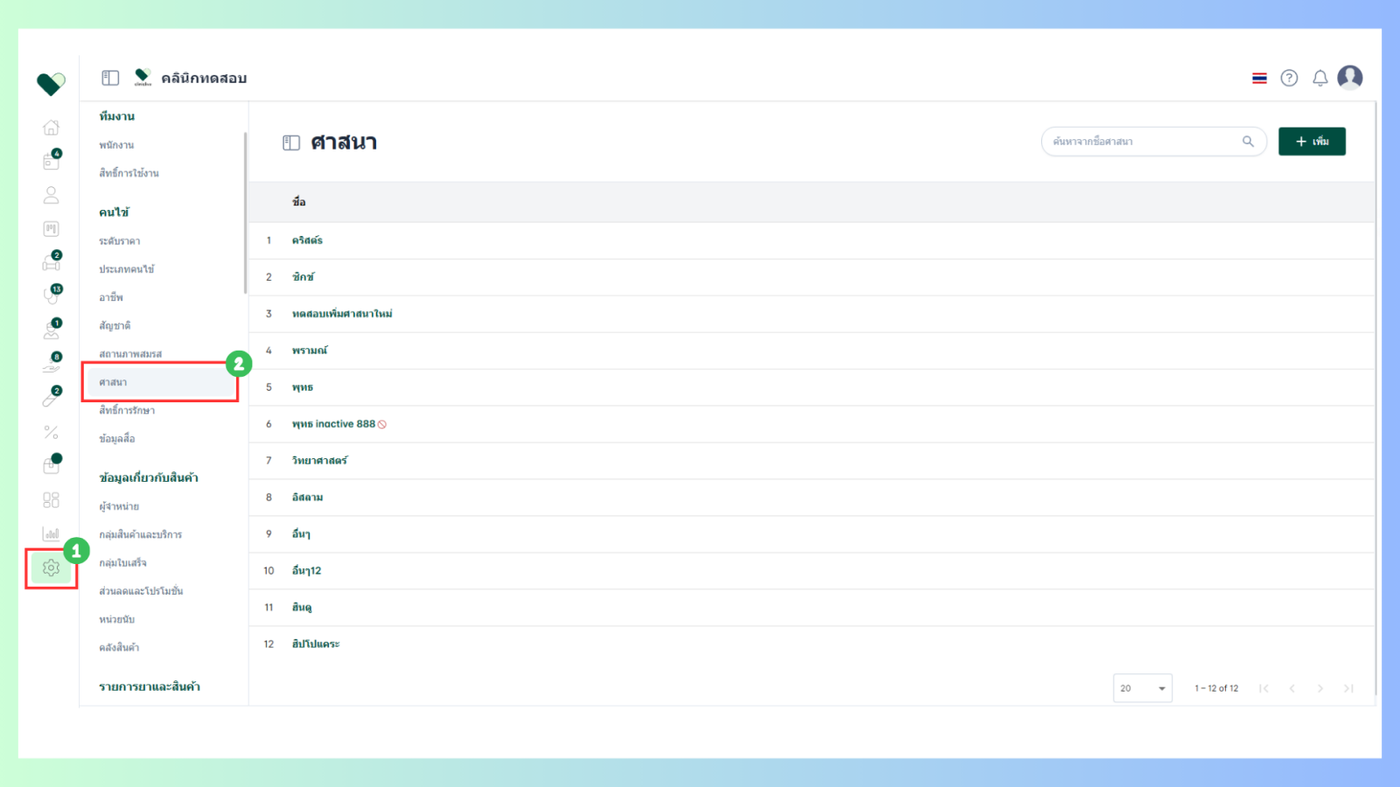The width and height of the screenshot is (1400, 787).
Task: Open หน่วยนับ in settings menu
Action: click(116, 619)
